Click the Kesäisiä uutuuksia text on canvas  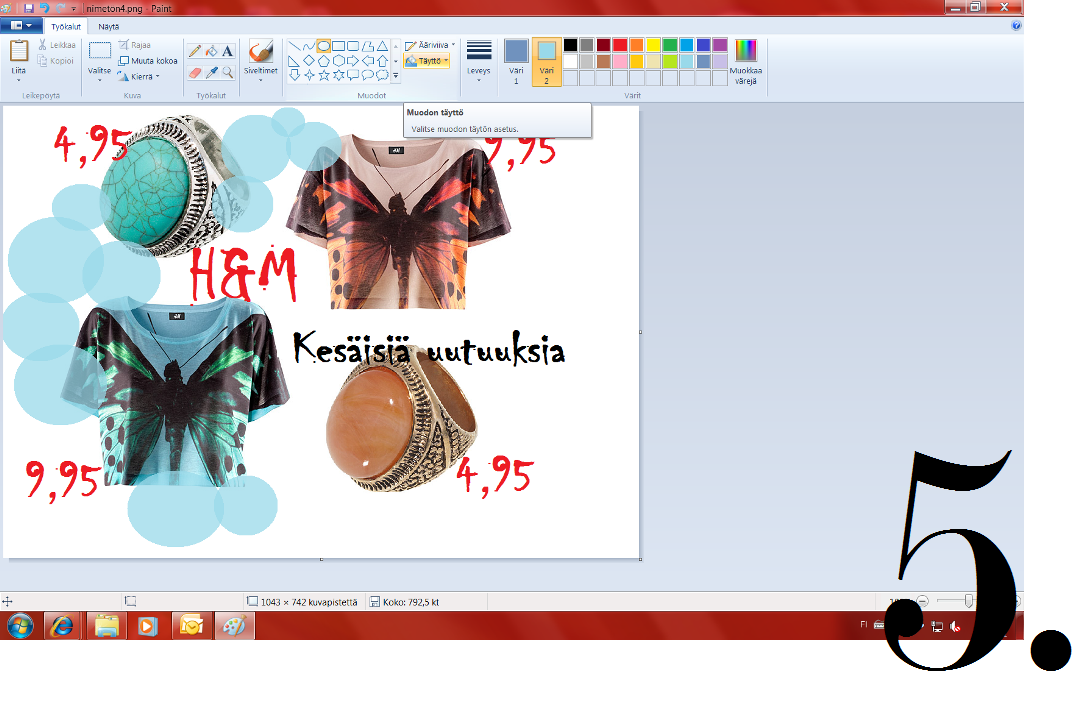(428, 349)
